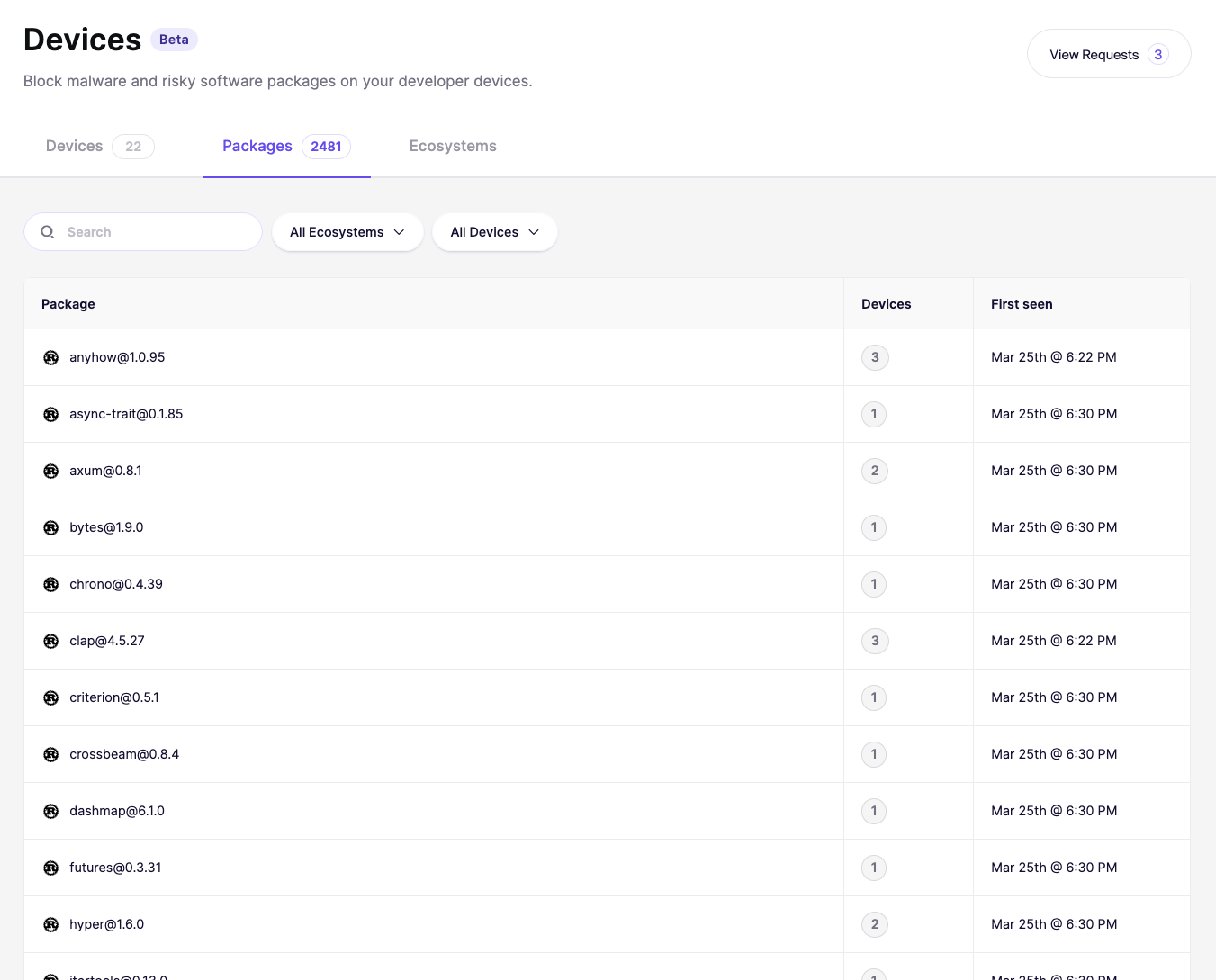The image size is (1216, 980).
Task: Click the Rust icon beside criterion@0.5.1
Action: tap(51, 697)
